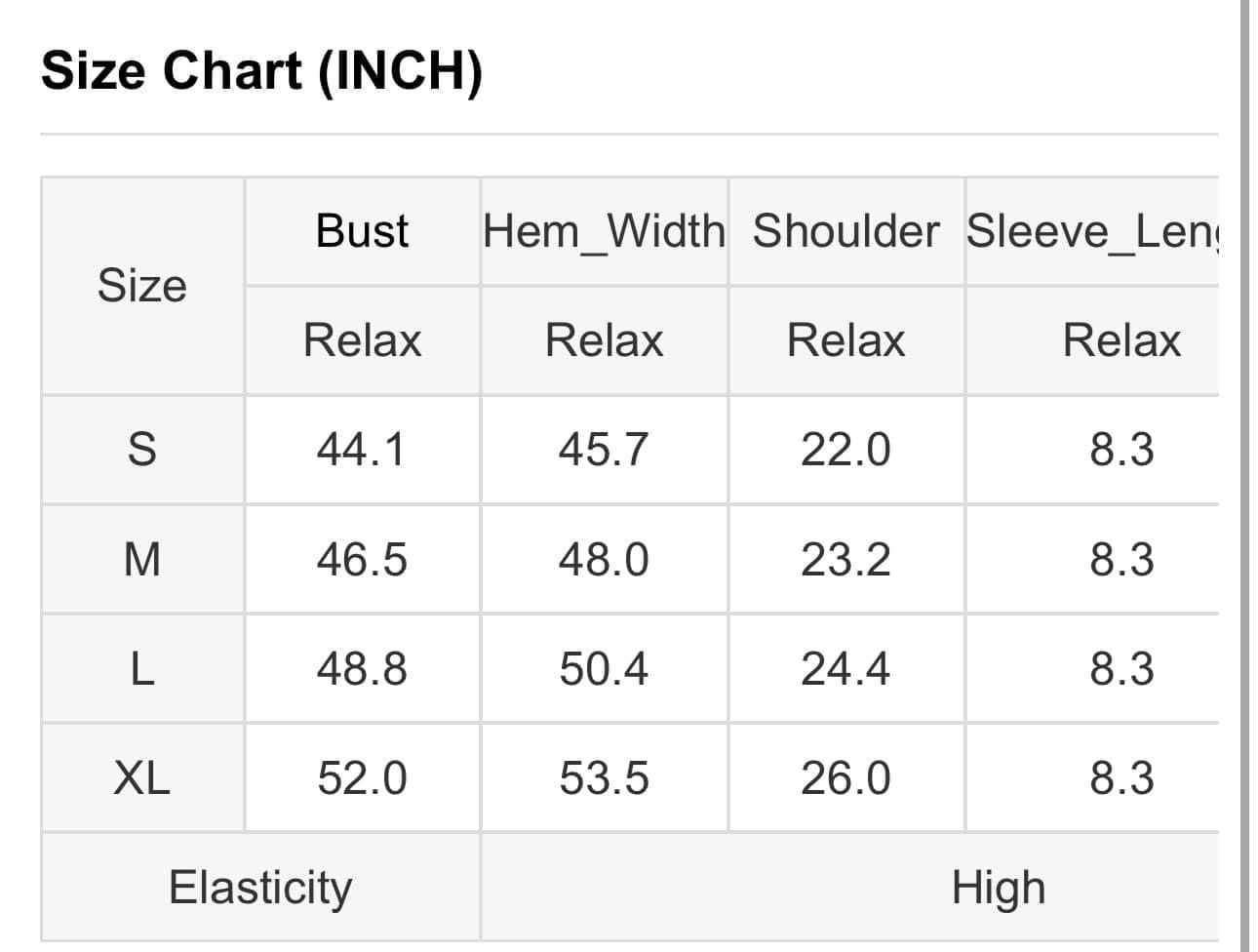This screenshot has height=952, width=1258.
Task: Click the 53.5 hem width for XL
Action: [604, 778]
